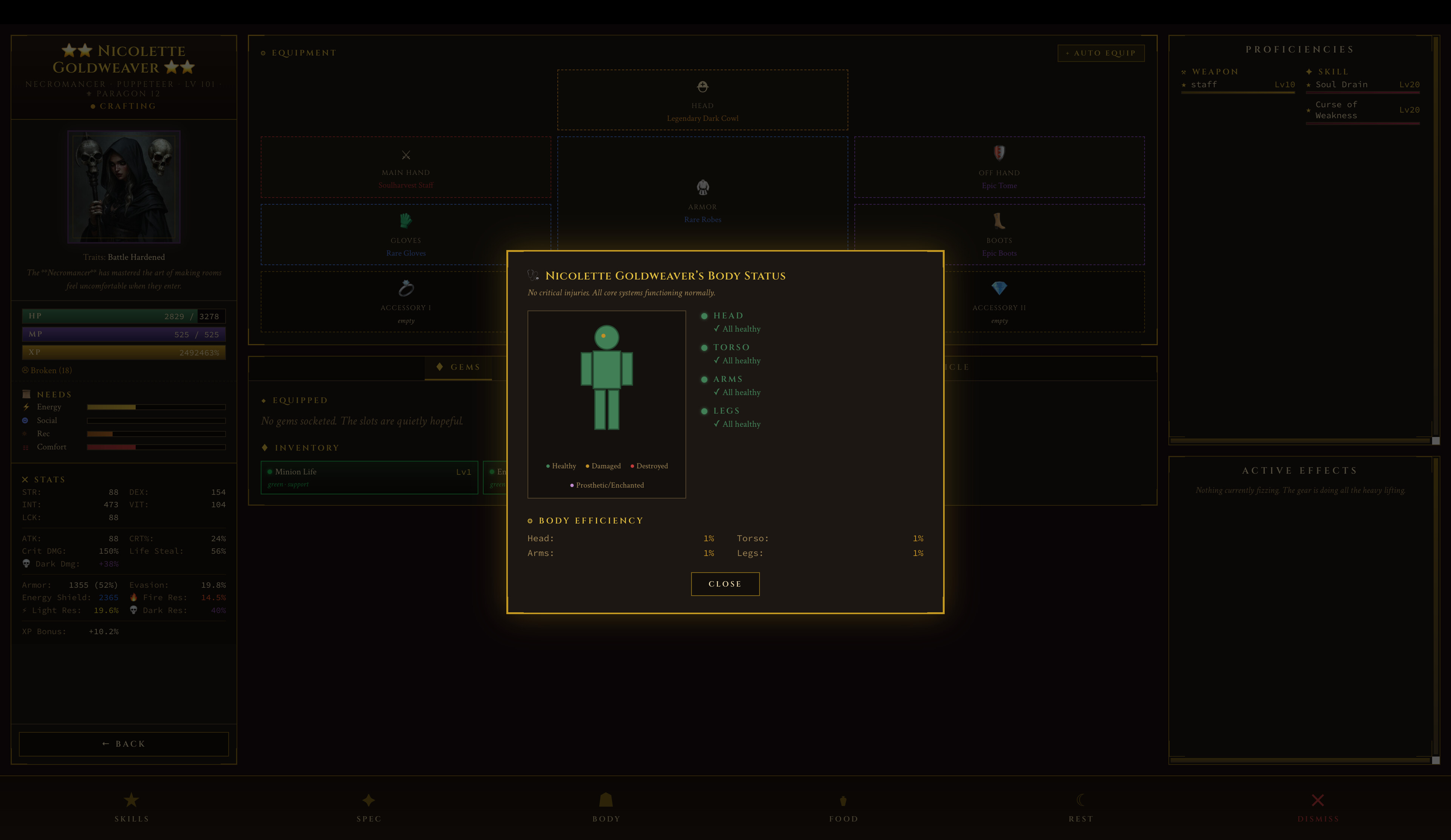Close the Body Status dialog
This screenshot has width=1451, height=840.
pyautogui.click(x=725, y=584)
